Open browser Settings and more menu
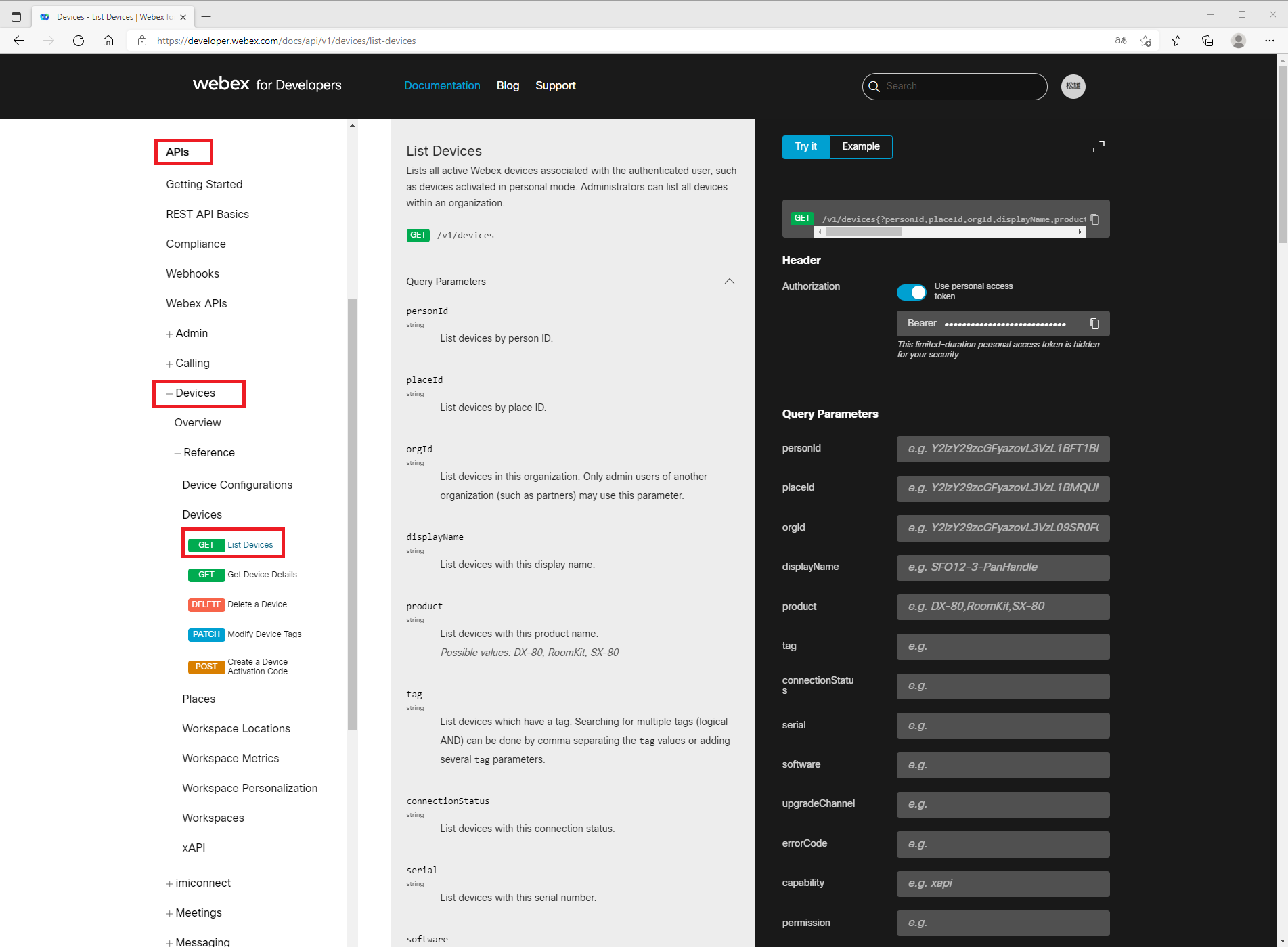This screenshot has height=947, width=1288. 1269,41
